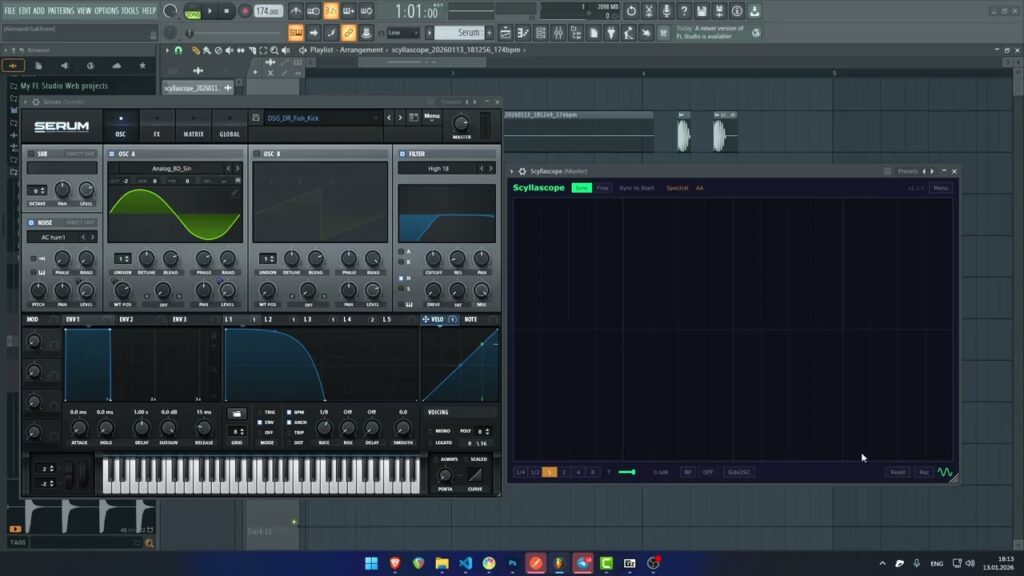Toggle the countdown before recording icon
This screenshot has height=576, width=1024.
point(331,11)
